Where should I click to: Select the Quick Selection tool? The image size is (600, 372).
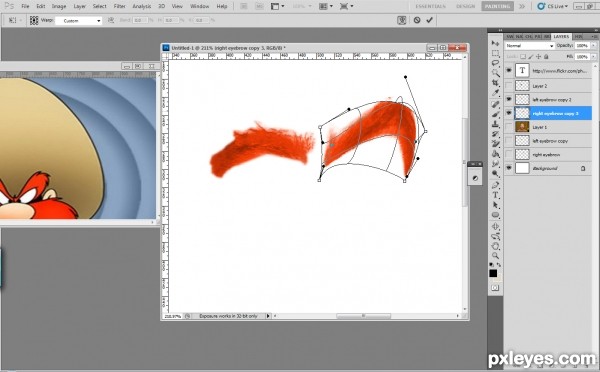(x=495, y=73)
